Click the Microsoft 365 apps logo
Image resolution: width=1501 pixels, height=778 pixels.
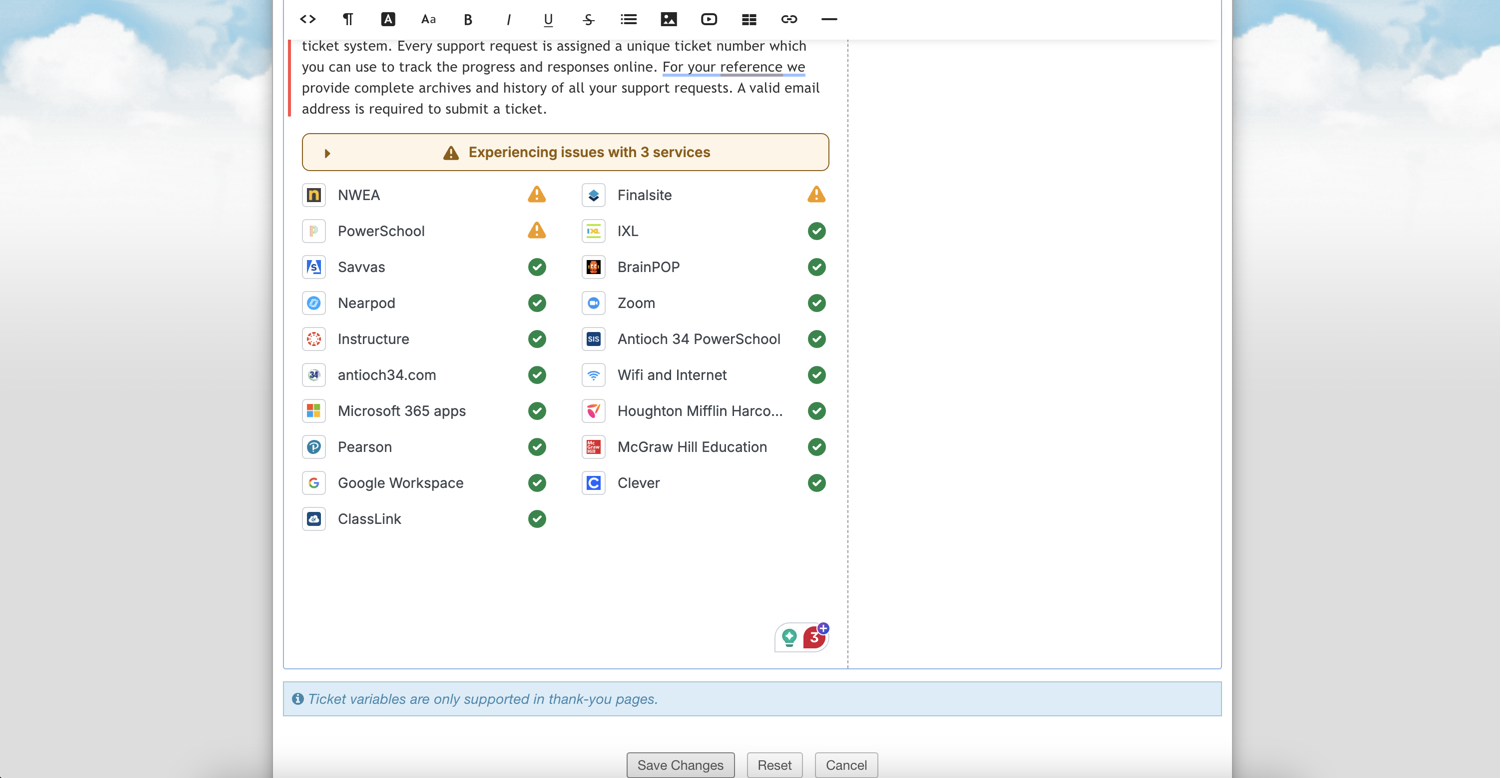(314, 411)
